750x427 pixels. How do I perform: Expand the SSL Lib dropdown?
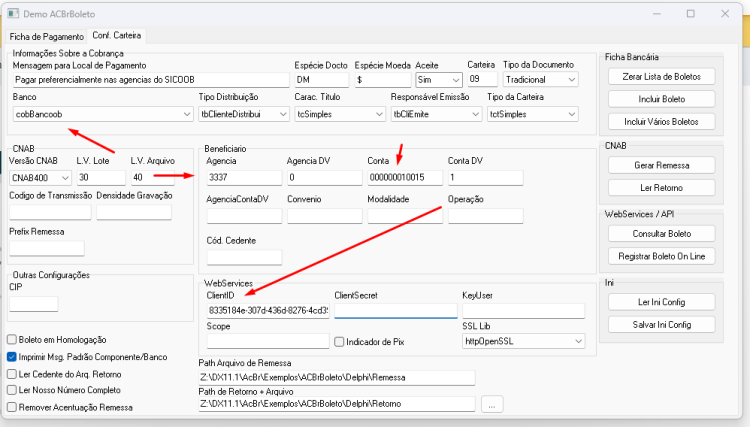[x=524, y=341]
